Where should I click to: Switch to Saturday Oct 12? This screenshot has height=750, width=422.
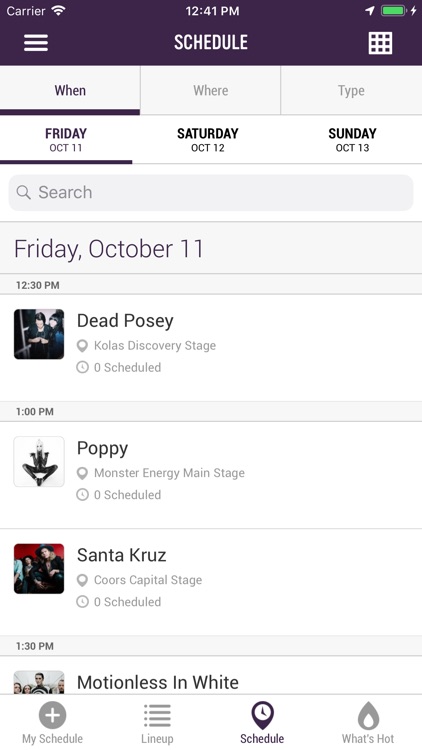click(208, 140)
